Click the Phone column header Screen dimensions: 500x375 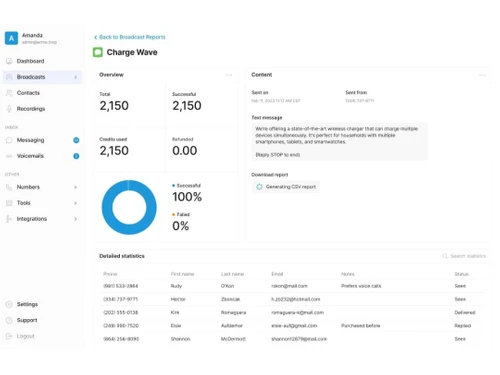[x=110, y=274]
